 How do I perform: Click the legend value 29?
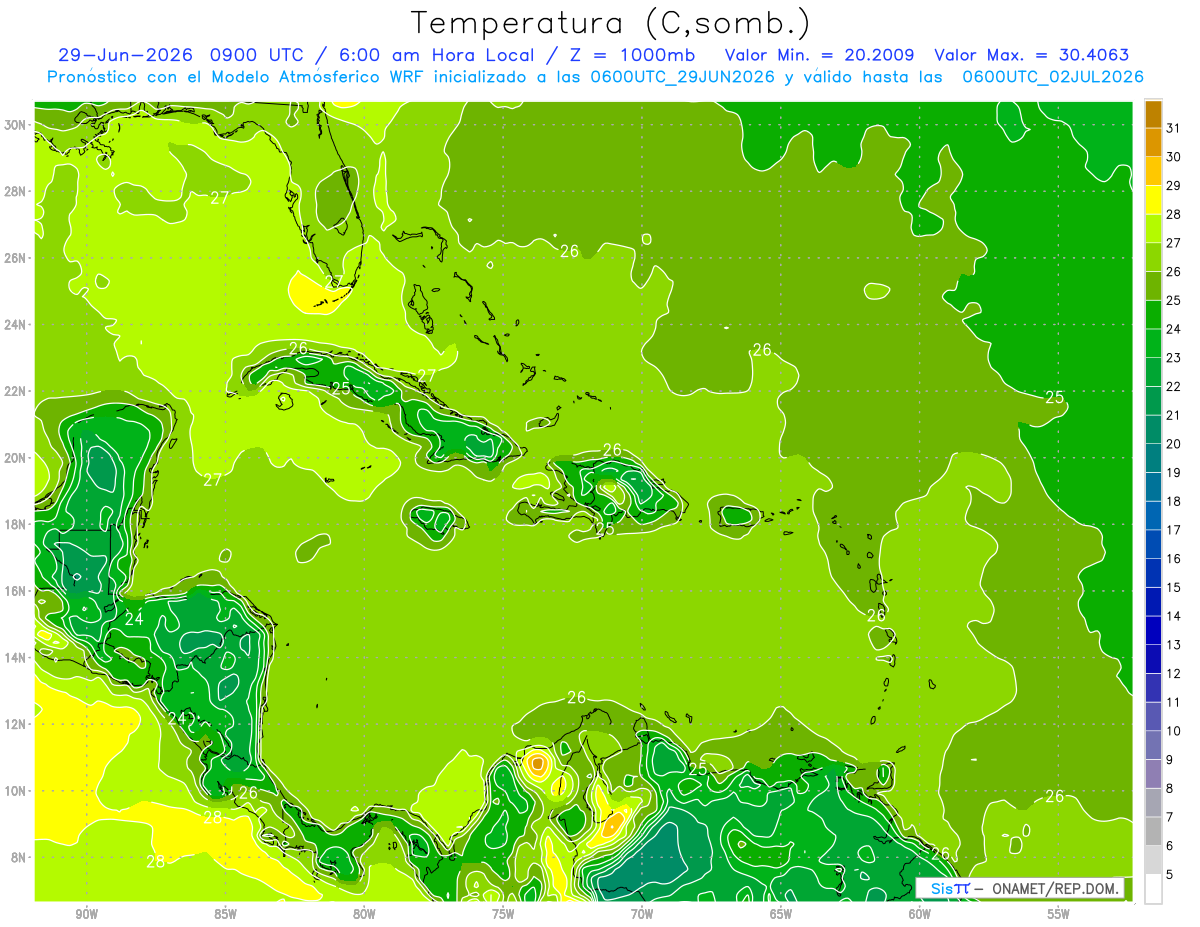1173,186
